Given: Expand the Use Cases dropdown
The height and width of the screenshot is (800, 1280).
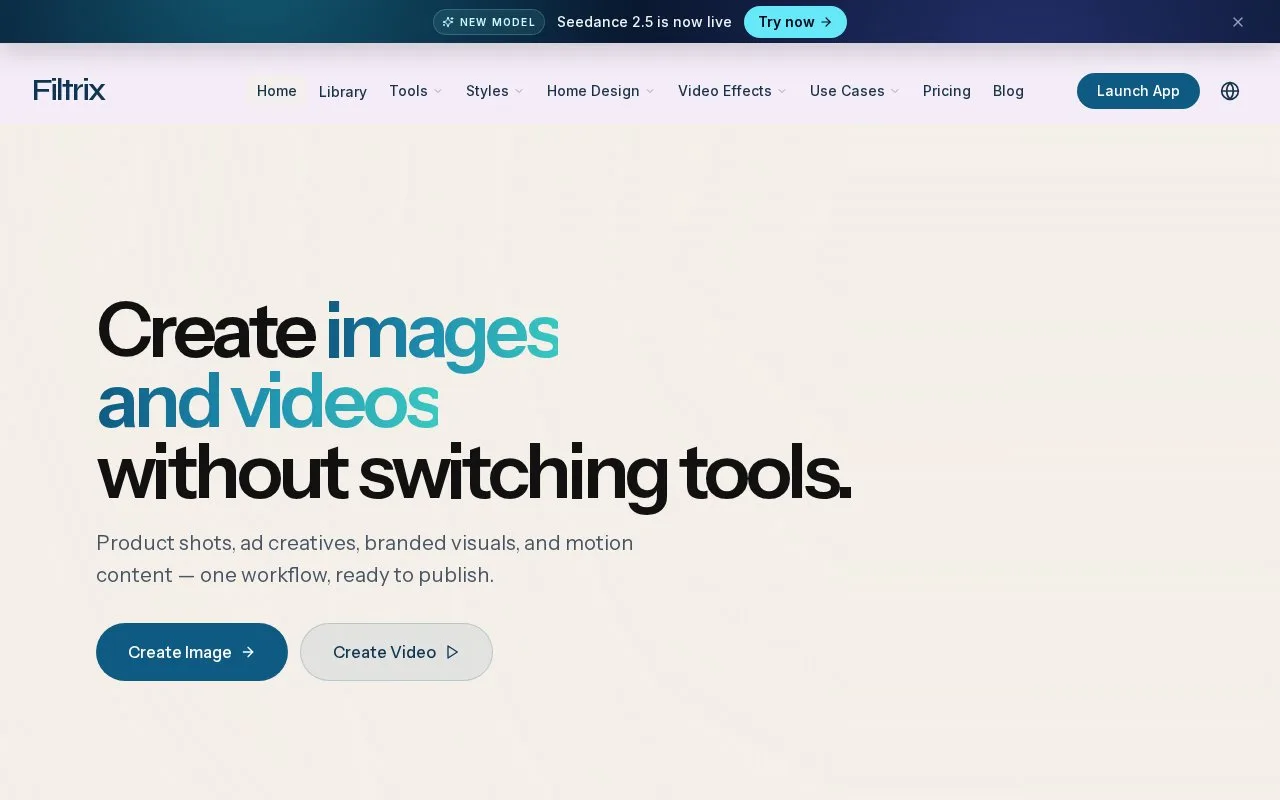Looking at the screenshot, I should pyautogui.click(x=855, y=91).
